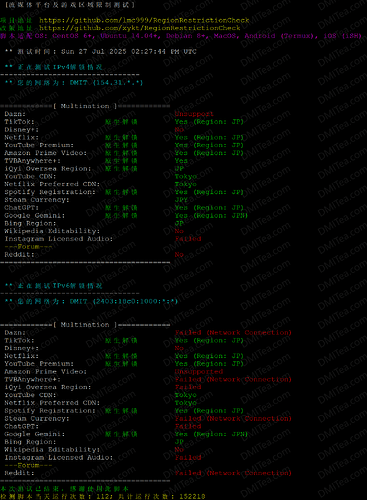Click red "No" for Wikipedia Editability in IPv4
Image resolution: width=367 pixels, height=500 pixels.
pyautogui.click(x=179, y=231)
